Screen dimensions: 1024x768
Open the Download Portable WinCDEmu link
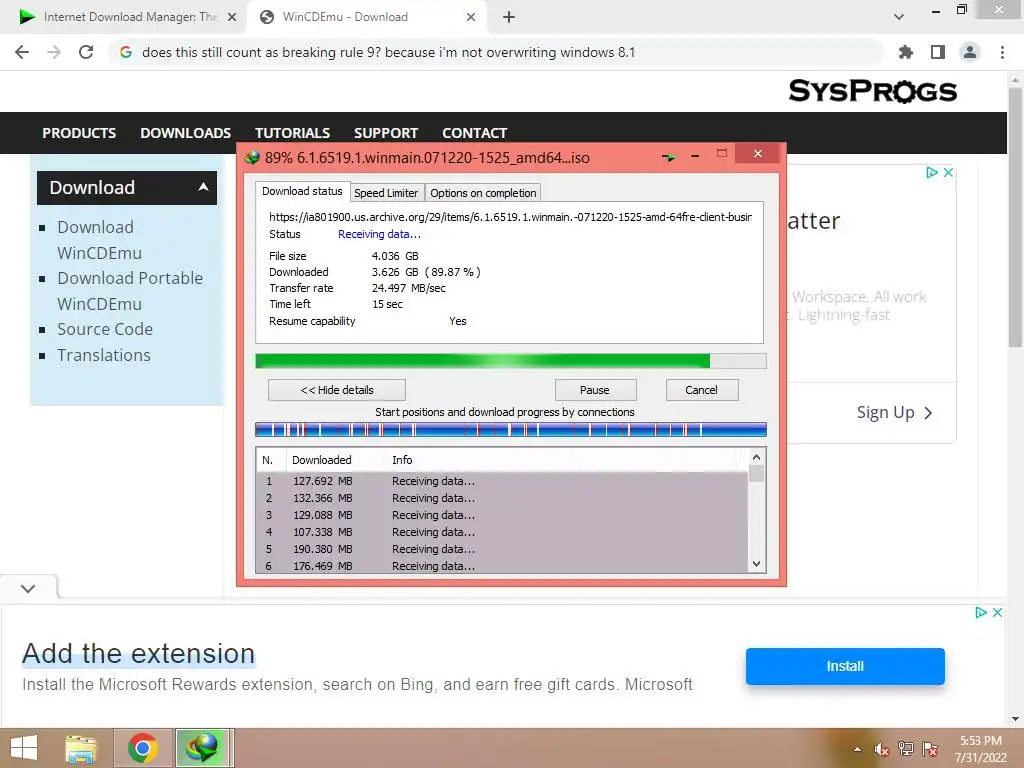[130, 291]
